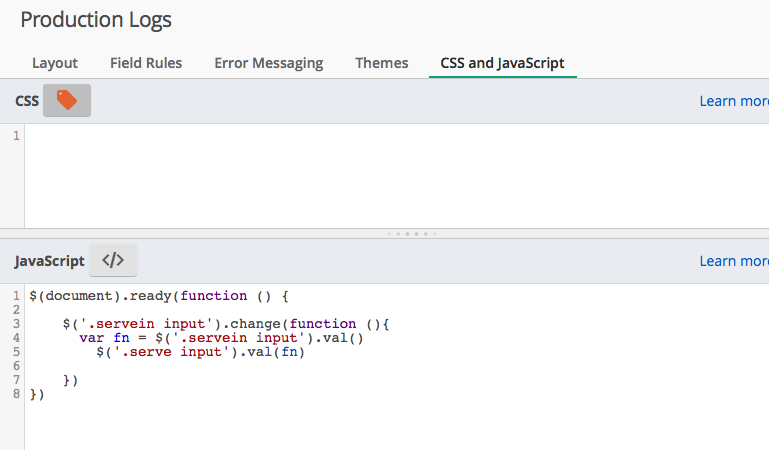This screenshot has width=769, height=450.
Task: Open Learn more link in JavaScript header
Action: pyautogui.click(x=733, y=261)
